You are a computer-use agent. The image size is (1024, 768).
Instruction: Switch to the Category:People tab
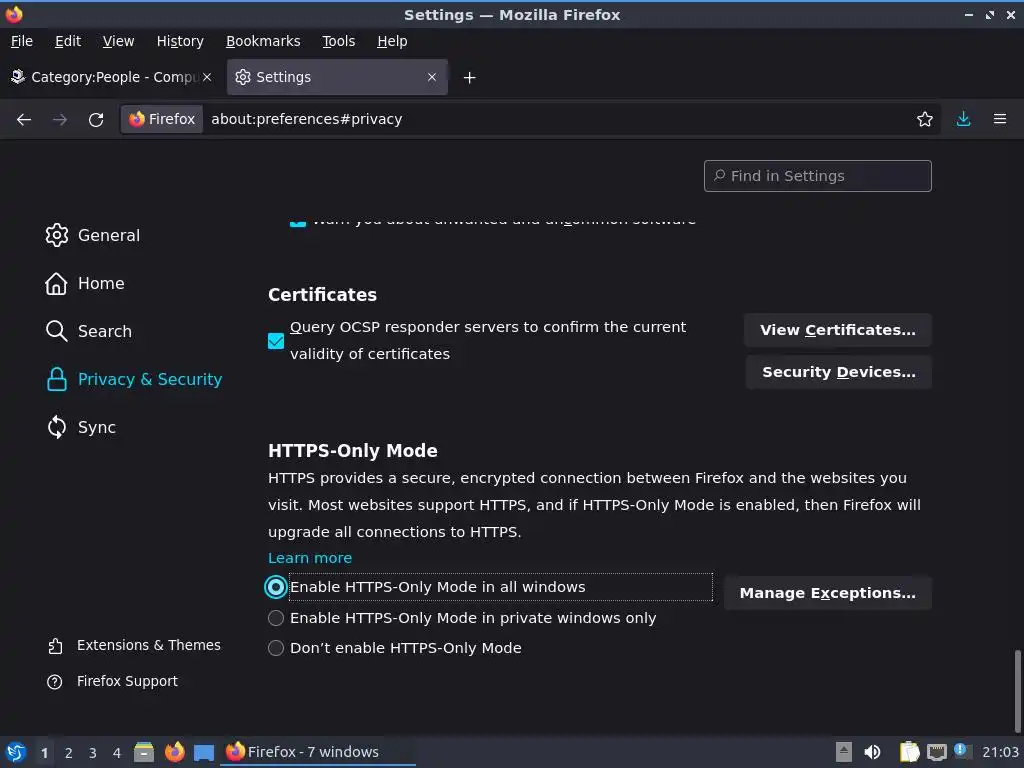click(111, 77)
